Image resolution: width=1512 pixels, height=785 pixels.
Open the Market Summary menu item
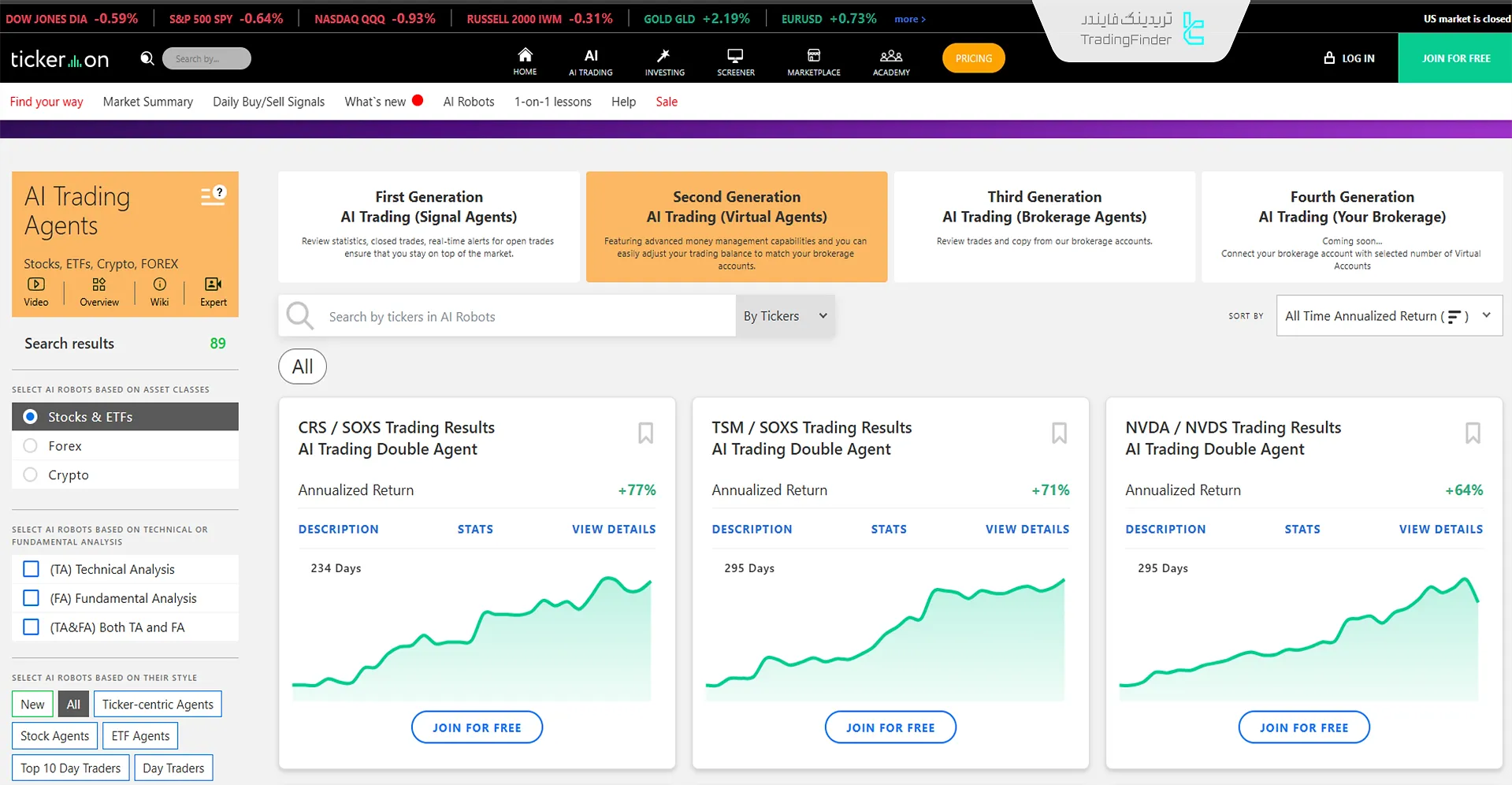pos(147,101)
